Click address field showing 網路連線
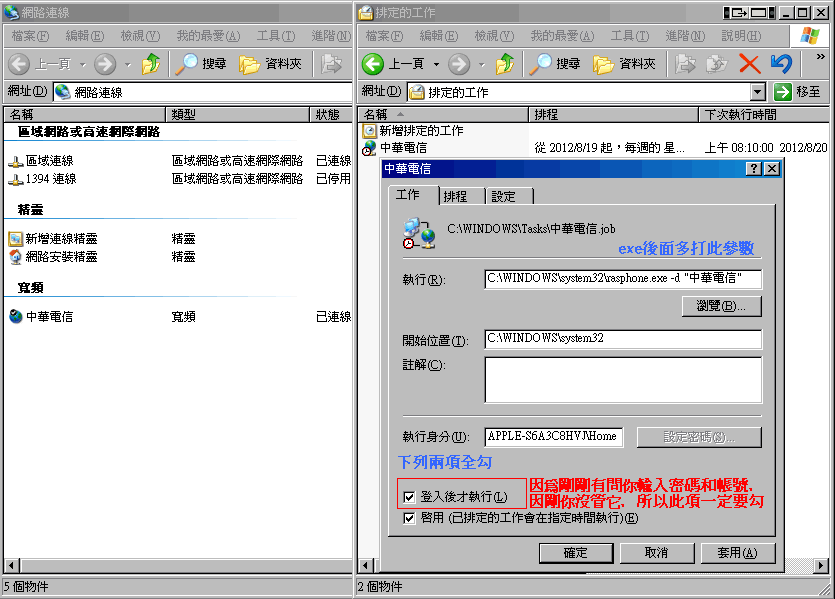This screenshot has height=599, width=835. pyautogui.click(x=202, y=92)
